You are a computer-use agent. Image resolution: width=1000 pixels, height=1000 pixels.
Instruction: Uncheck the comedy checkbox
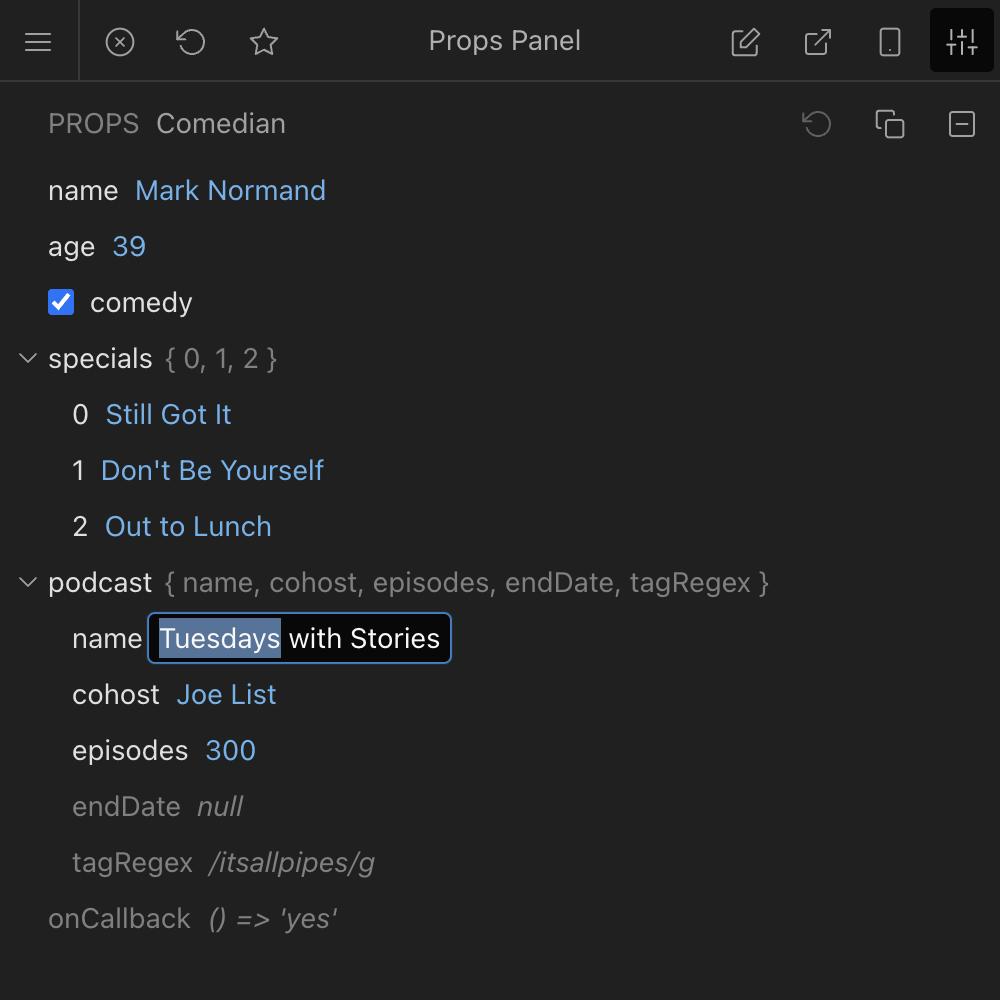61,303
